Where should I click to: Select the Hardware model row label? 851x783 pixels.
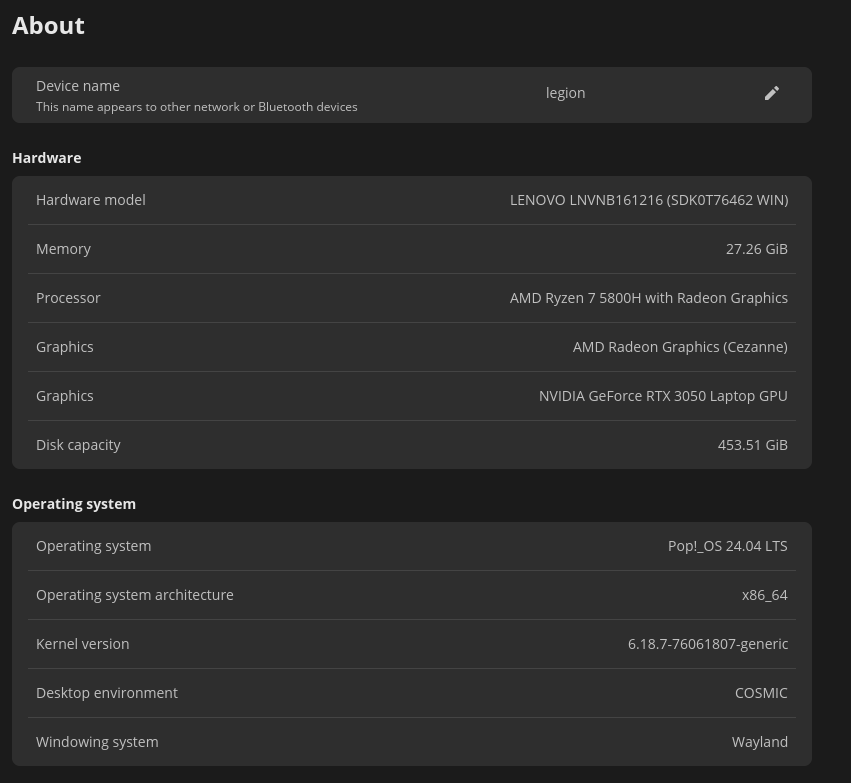coord(91,200)
